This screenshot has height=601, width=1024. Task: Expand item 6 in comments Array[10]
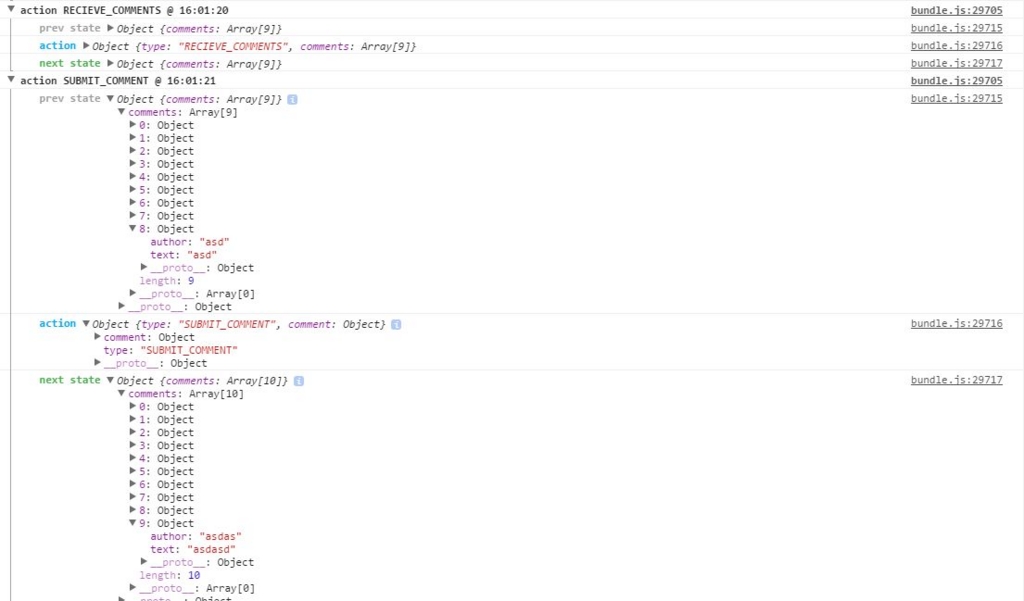coord(133,484)
